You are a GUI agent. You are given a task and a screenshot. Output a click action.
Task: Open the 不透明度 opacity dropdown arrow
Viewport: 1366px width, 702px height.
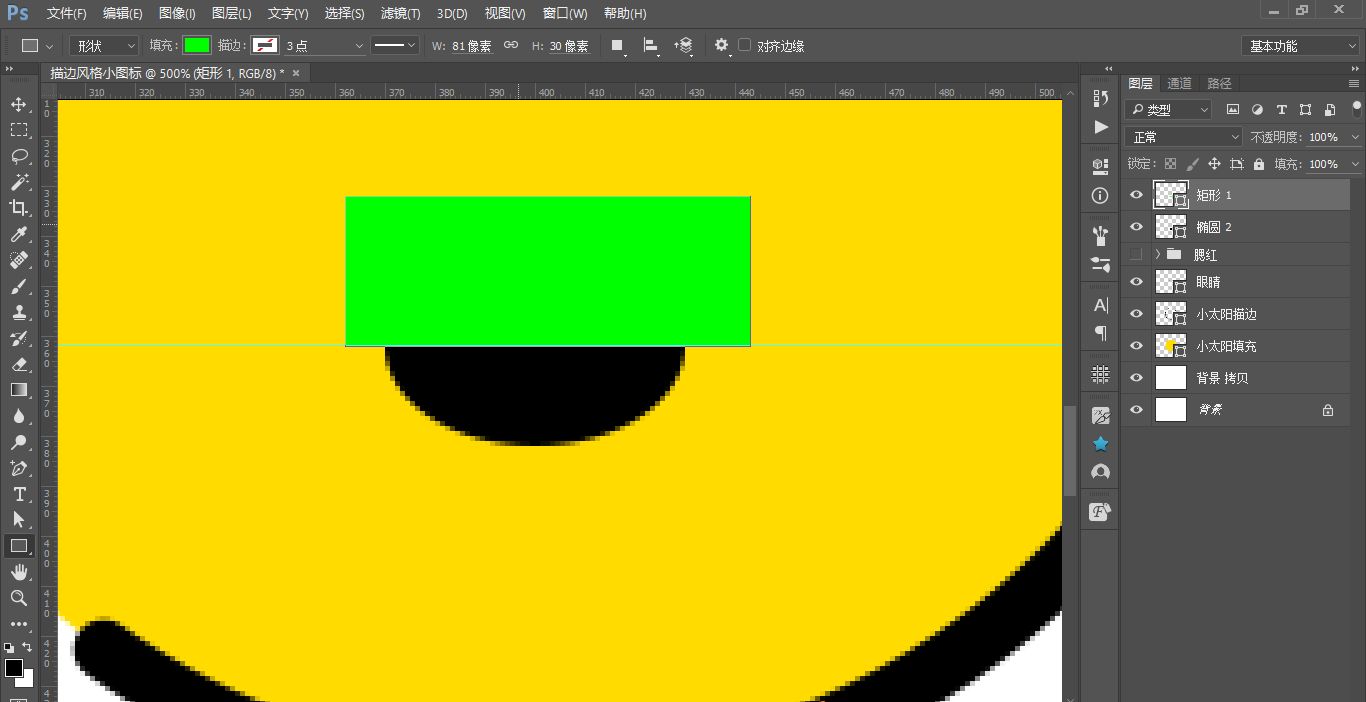(x=1355, y=137)
